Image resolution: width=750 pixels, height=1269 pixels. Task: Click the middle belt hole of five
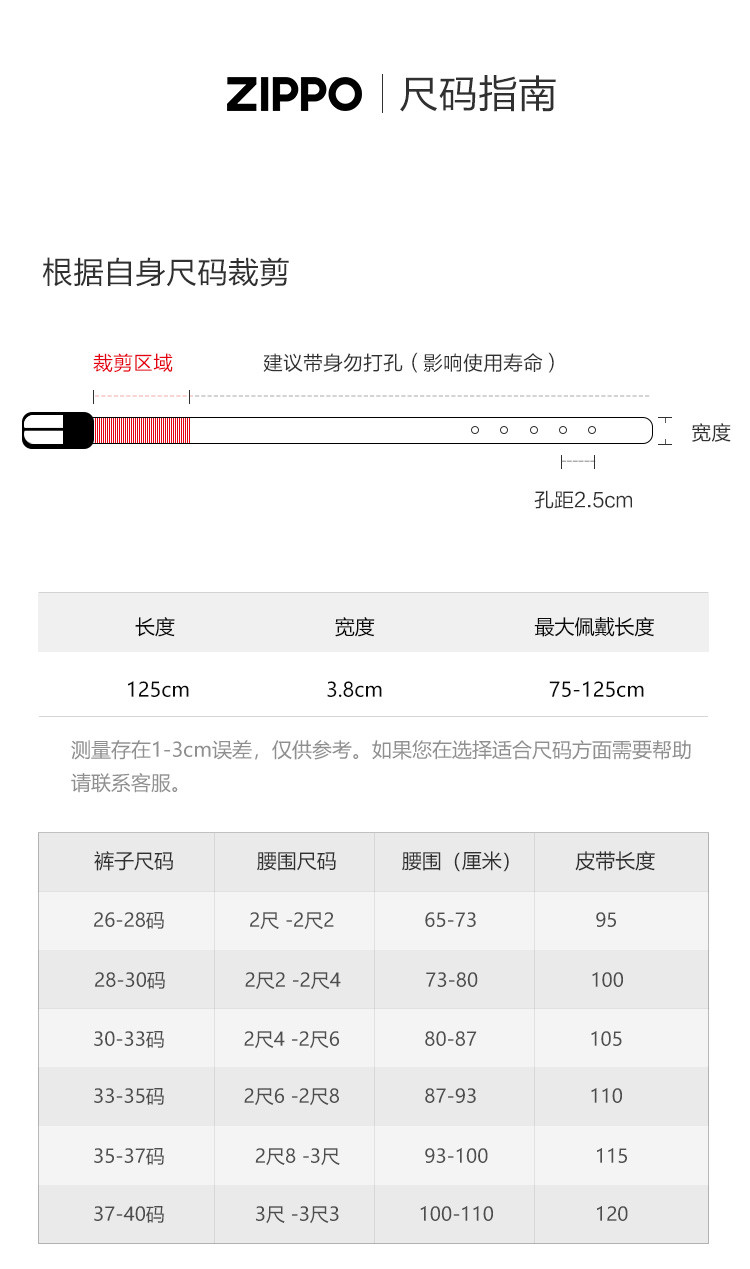pos(534,430)
